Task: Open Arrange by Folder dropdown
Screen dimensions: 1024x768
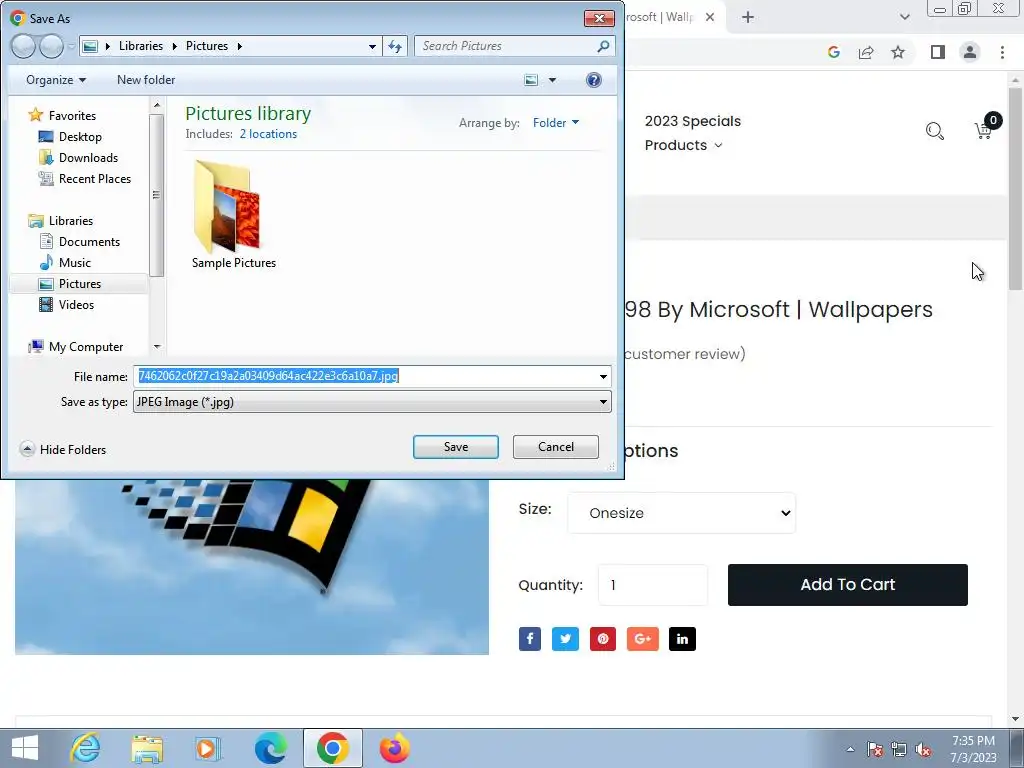Action: pos(556,123)
